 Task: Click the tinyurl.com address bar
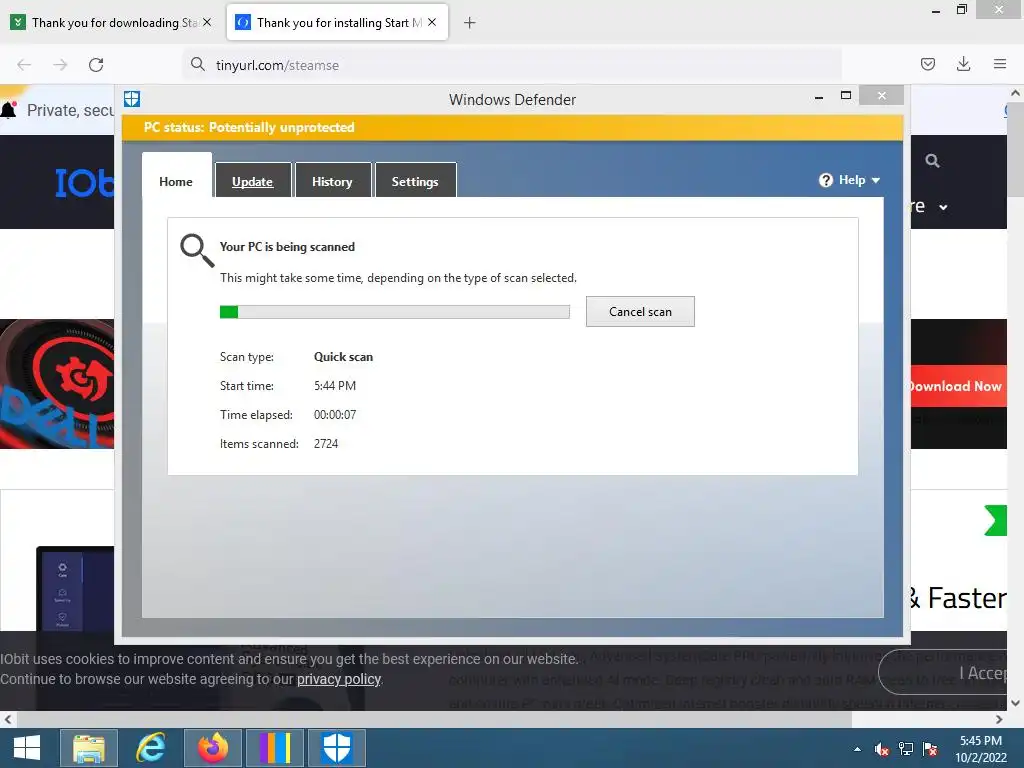click(512, 65)
